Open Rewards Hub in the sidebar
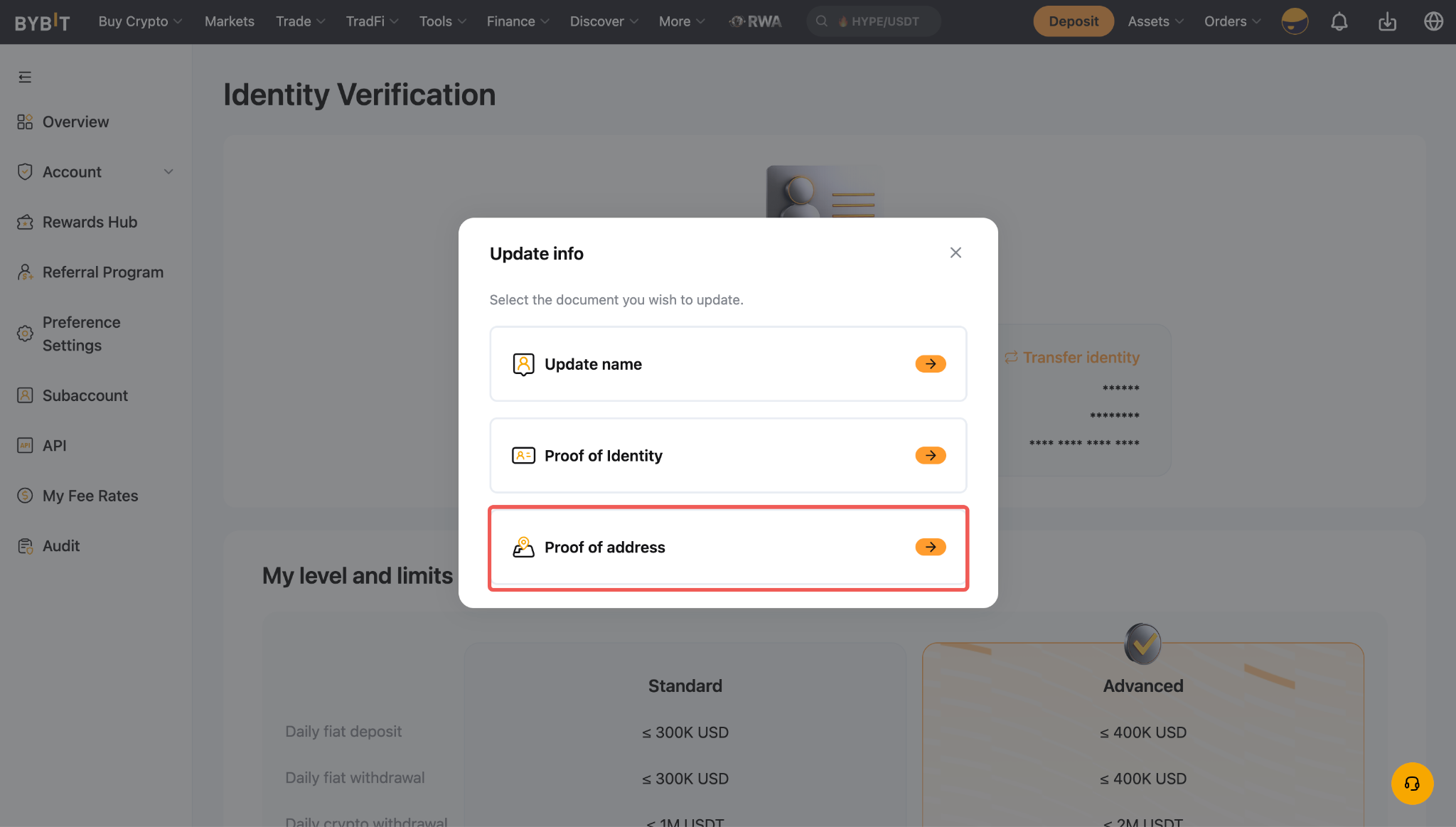This screenshot has width=1456, height=827. (x=90, y=222)
